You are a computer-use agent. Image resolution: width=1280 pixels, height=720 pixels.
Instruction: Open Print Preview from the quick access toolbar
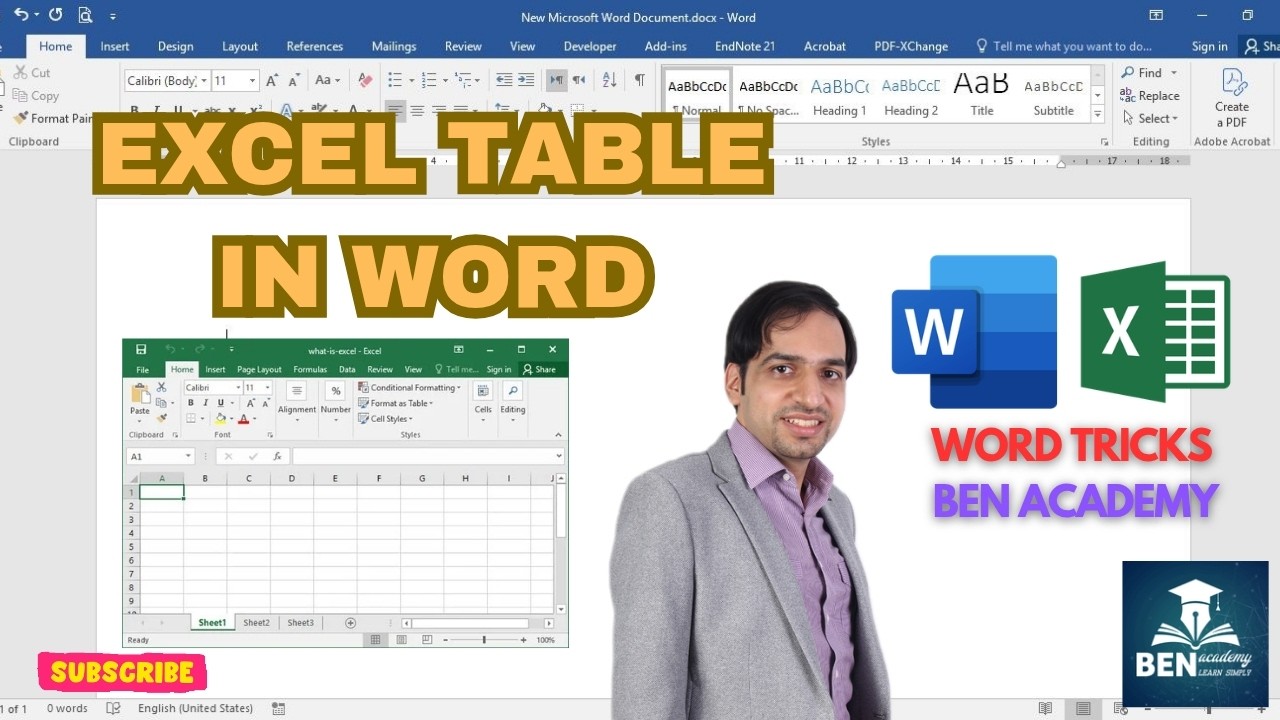coord(85,15)
